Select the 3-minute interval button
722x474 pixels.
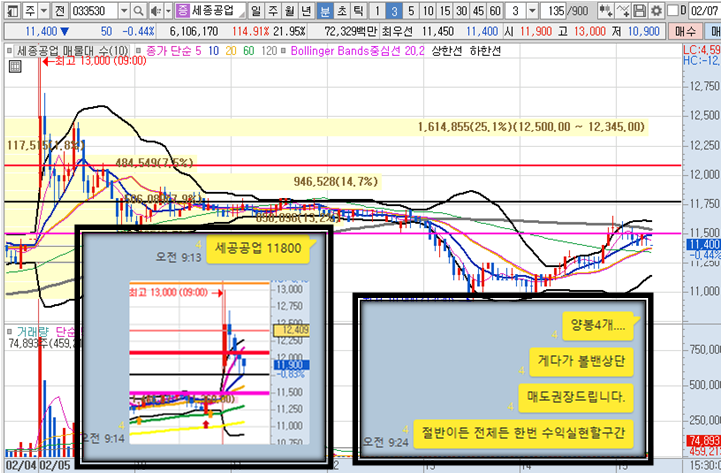pyautogui.click(x=394, y=10)
